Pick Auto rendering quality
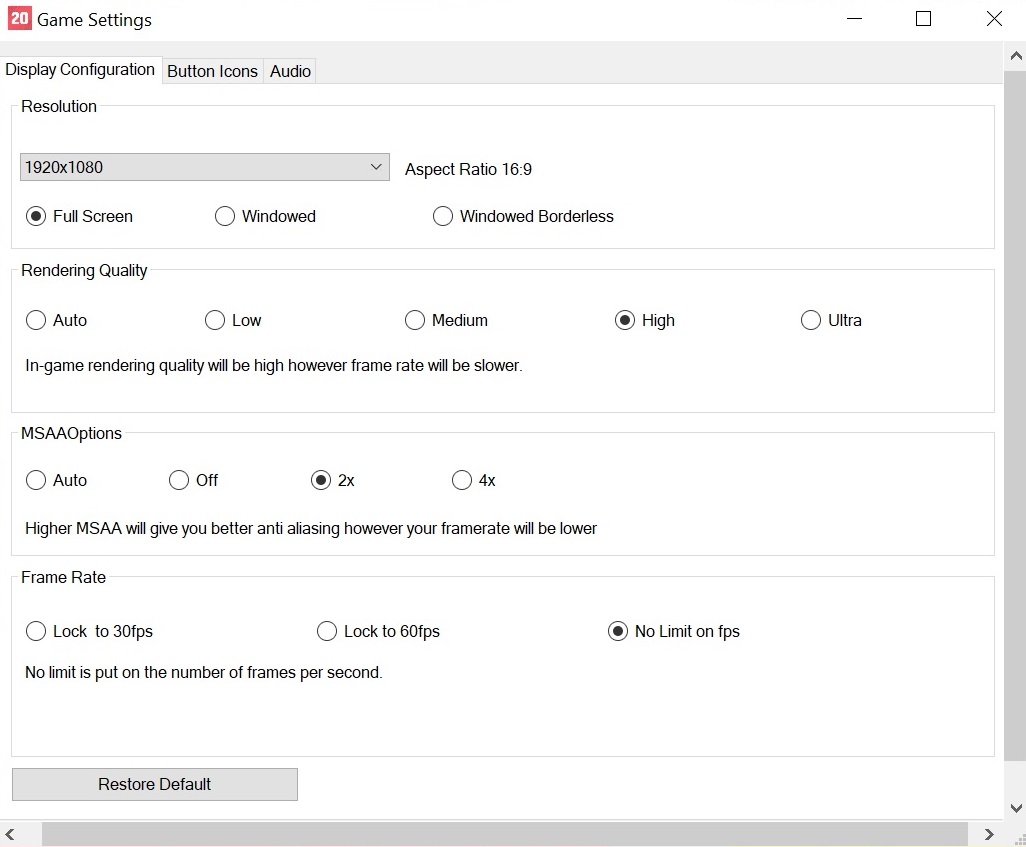The width and height of the screenshot is (1026, 847). [x=36, y=320]
